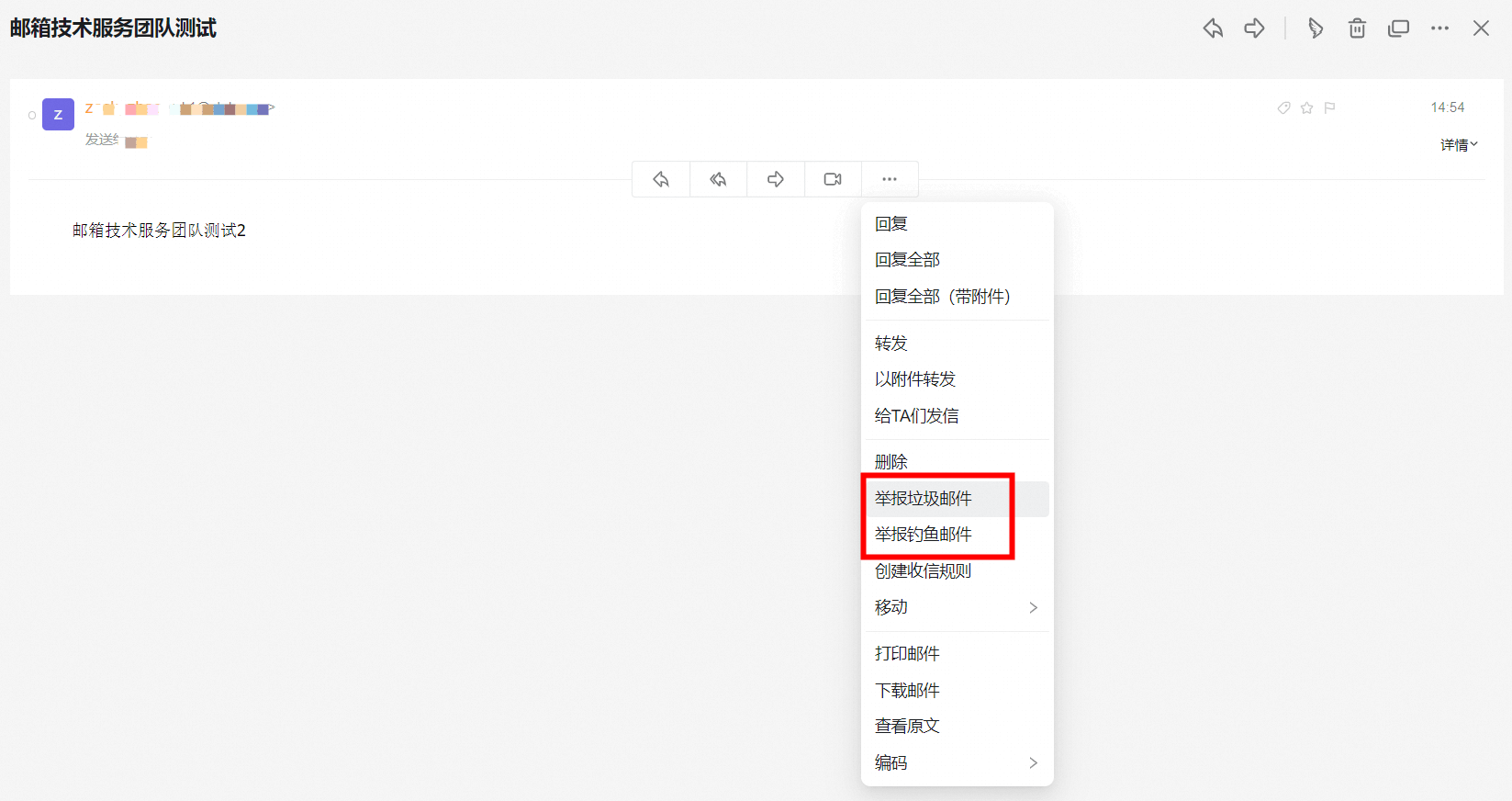Viewport: 1512px width, 801px height.
Task: Open the header more options ellipsis
Action: tap(1439, 28)
